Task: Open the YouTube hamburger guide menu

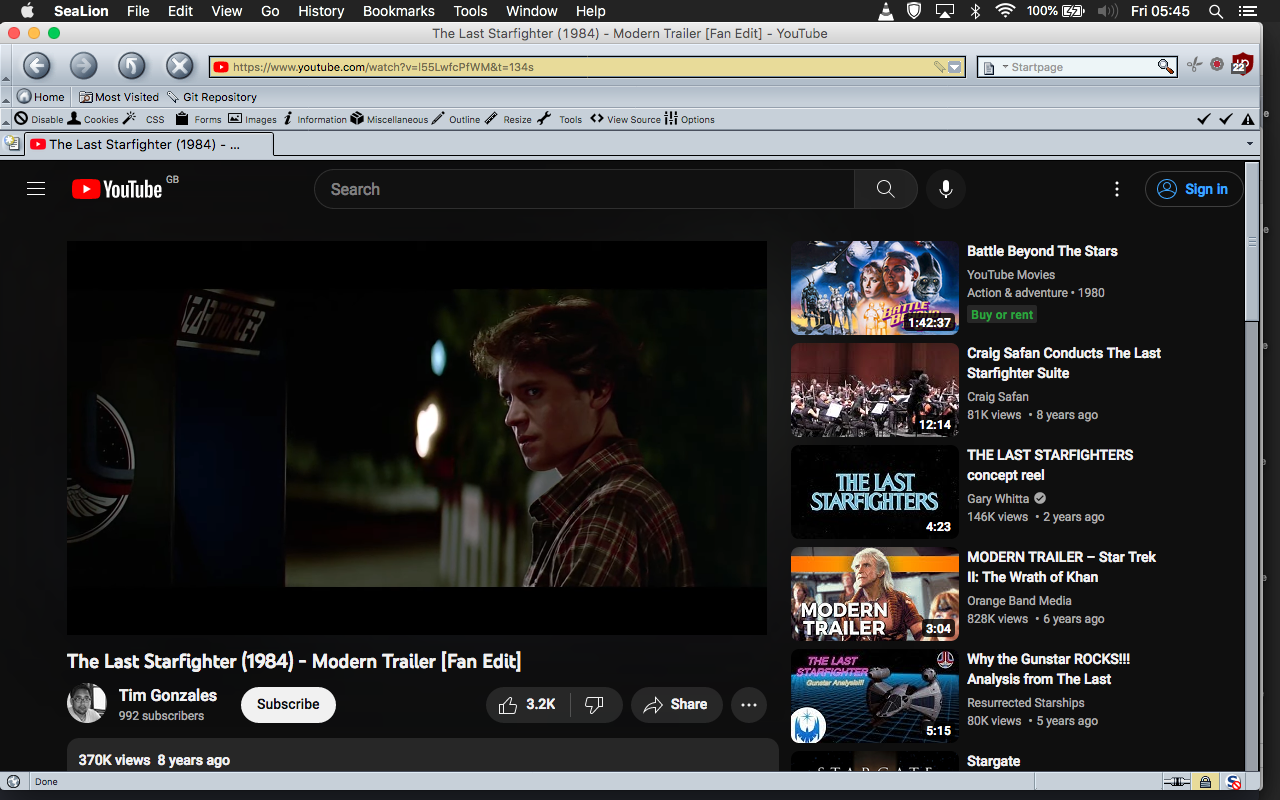Action: [36, 189]
